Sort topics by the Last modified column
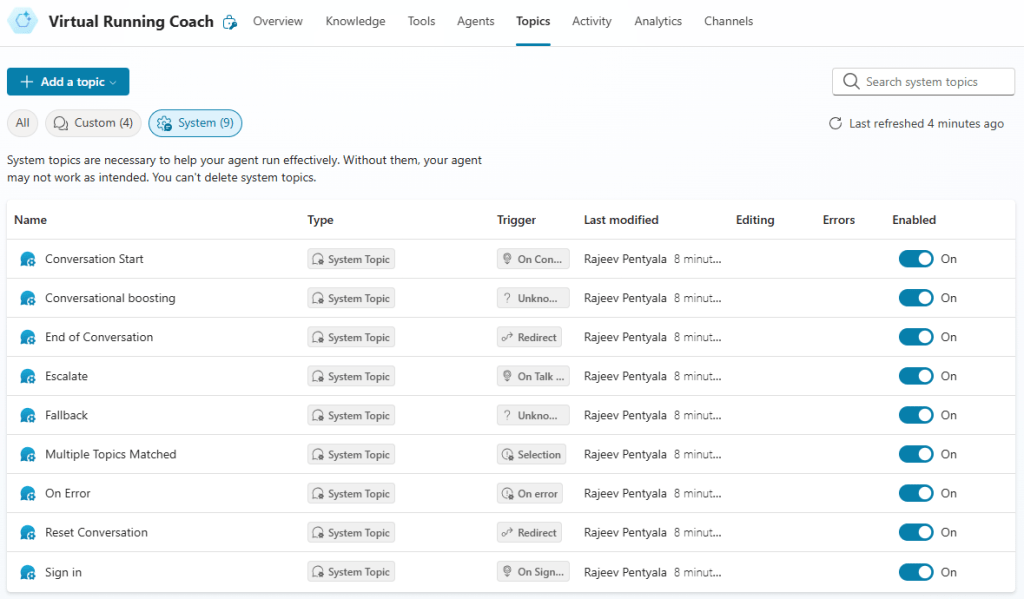This screenshot has height=599, width=1024. 621,220
